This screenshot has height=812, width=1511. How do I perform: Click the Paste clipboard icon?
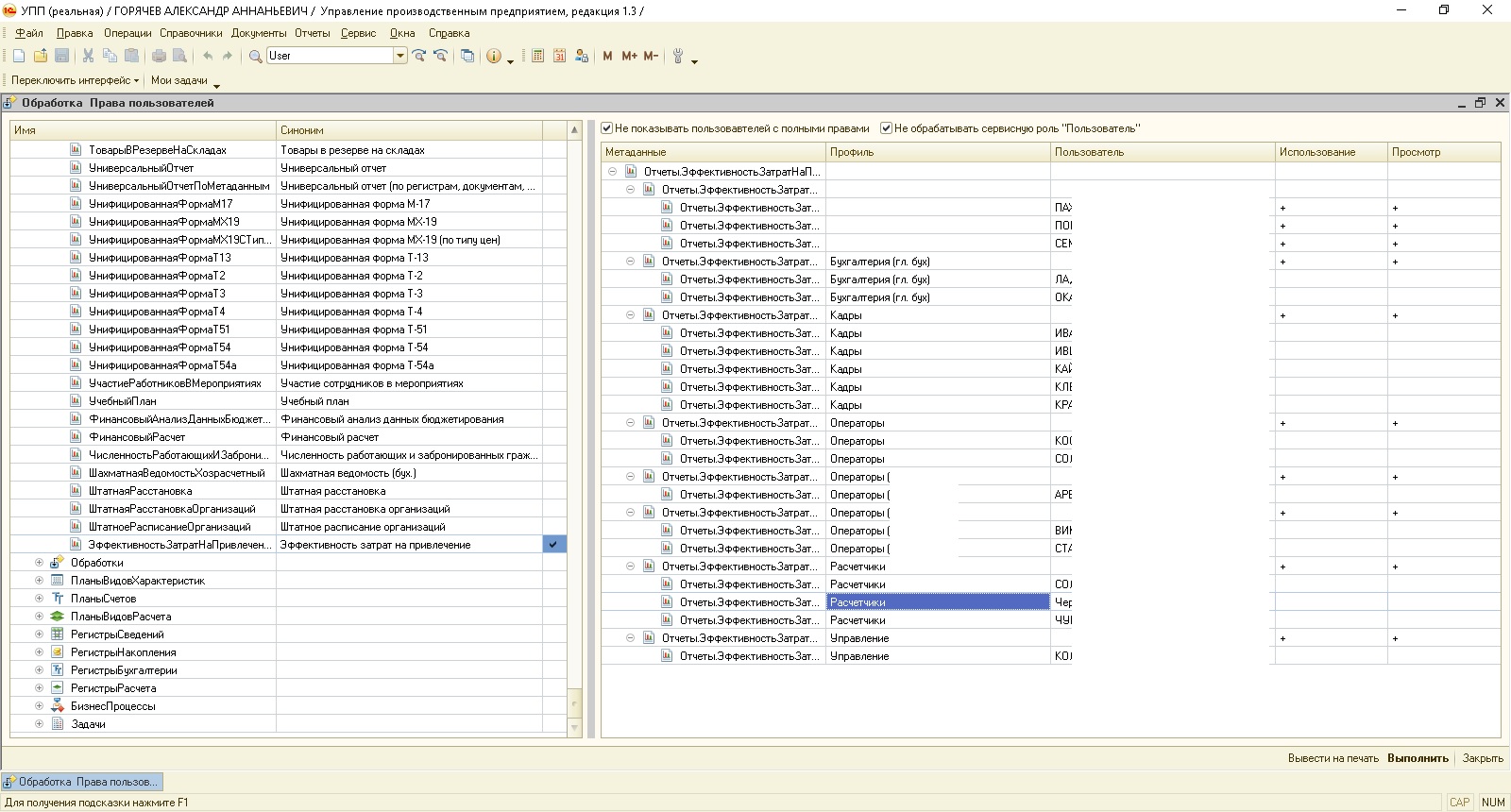[131, 56]
